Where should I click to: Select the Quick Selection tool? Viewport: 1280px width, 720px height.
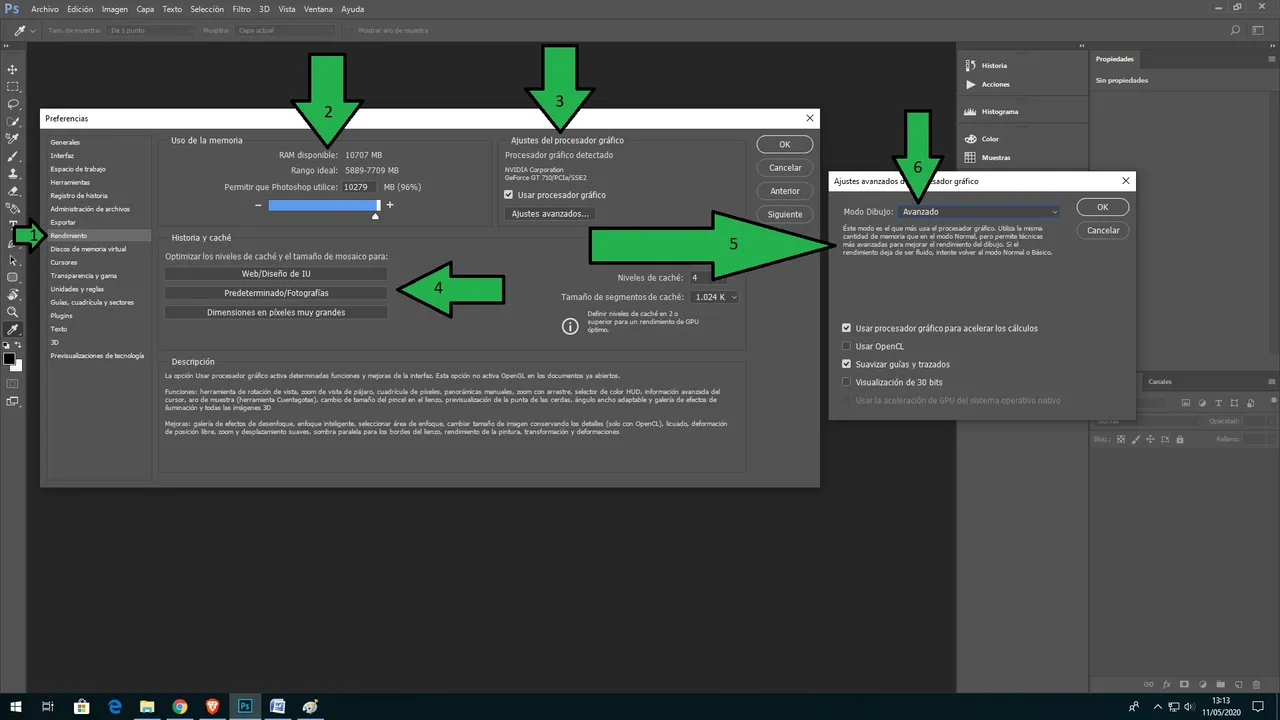pos(13,121)
